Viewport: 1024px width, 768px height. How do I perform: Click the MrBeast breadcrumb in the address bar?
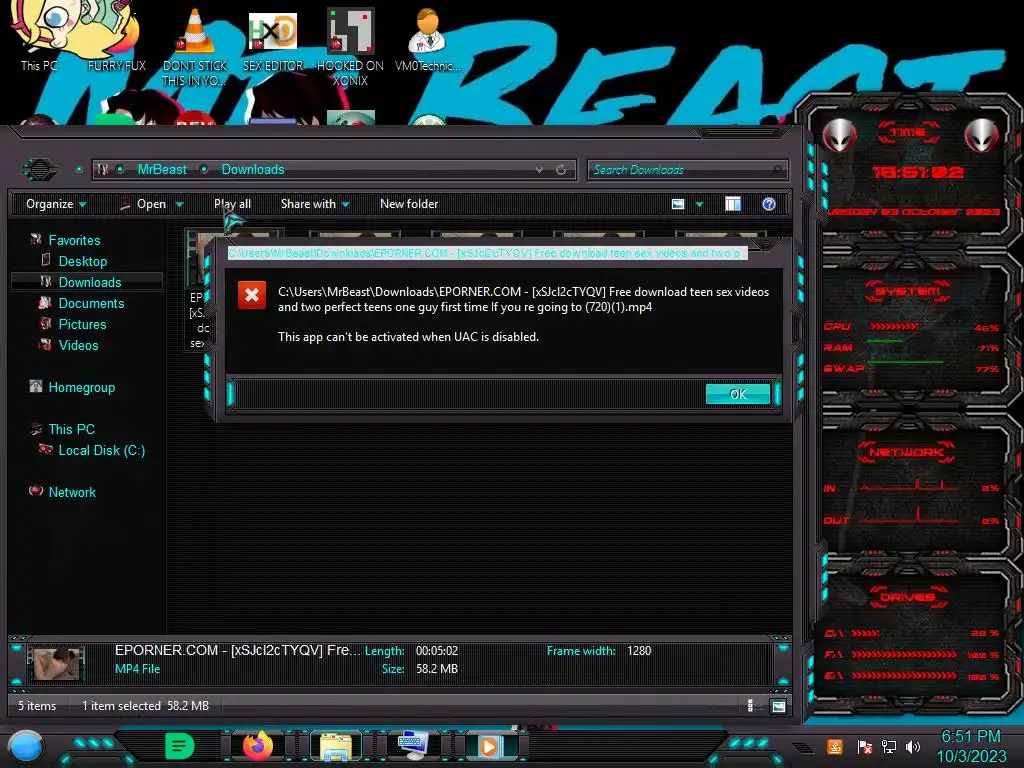pos(162,169)
